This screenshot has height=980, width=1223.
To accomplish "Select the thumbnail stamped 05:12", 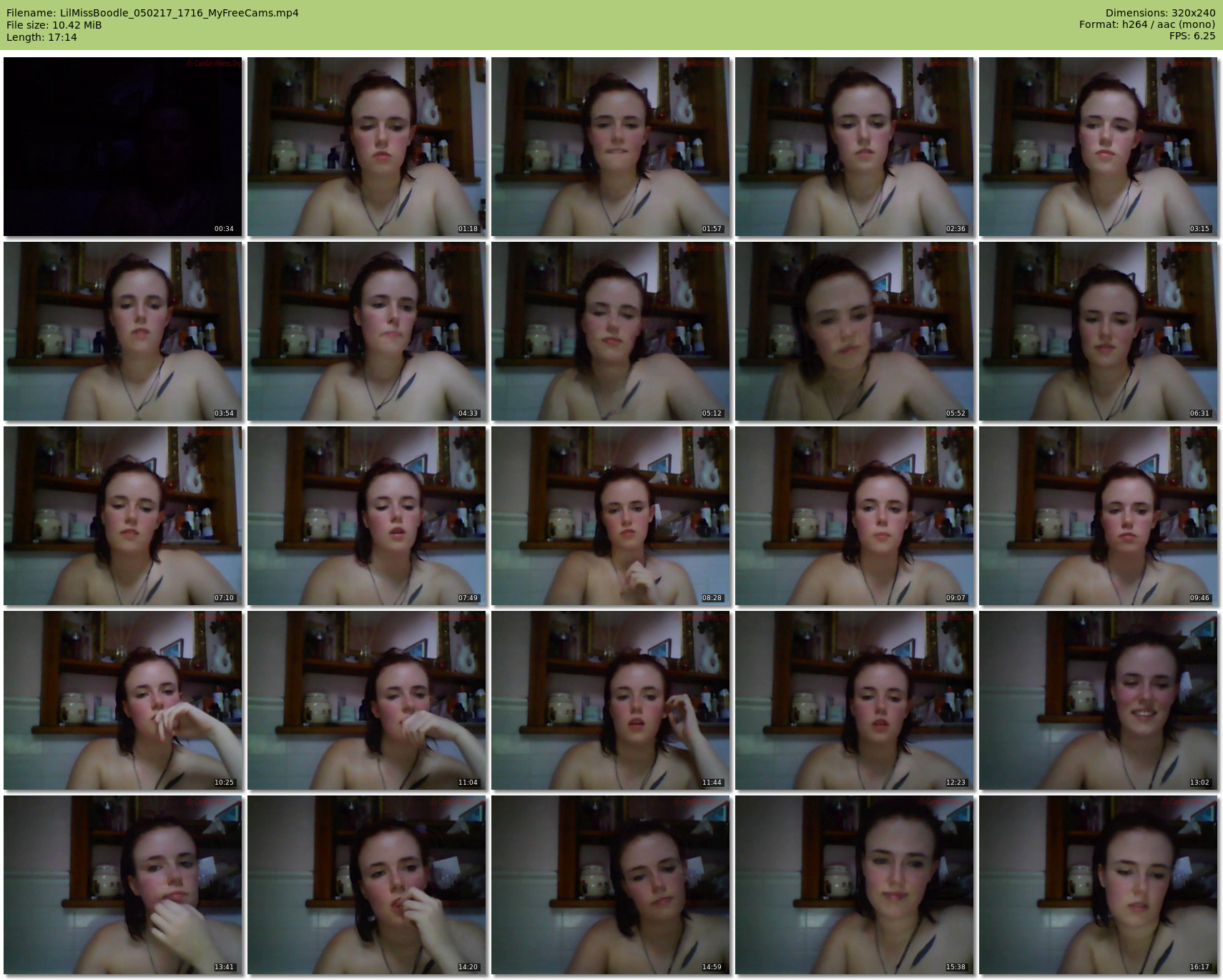I will (x=611, y=331).
